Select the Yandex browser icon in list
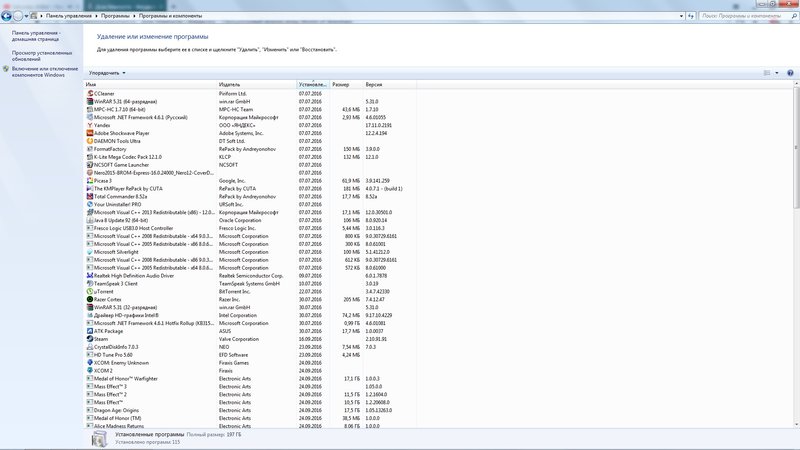 (90, 125)
